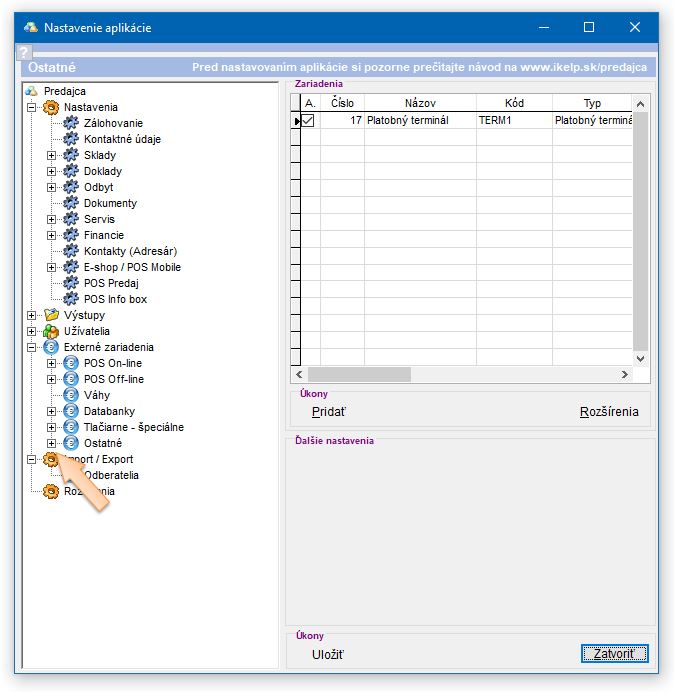Click the Názov column header
The image size is (676, 692).
coord(420,103)
